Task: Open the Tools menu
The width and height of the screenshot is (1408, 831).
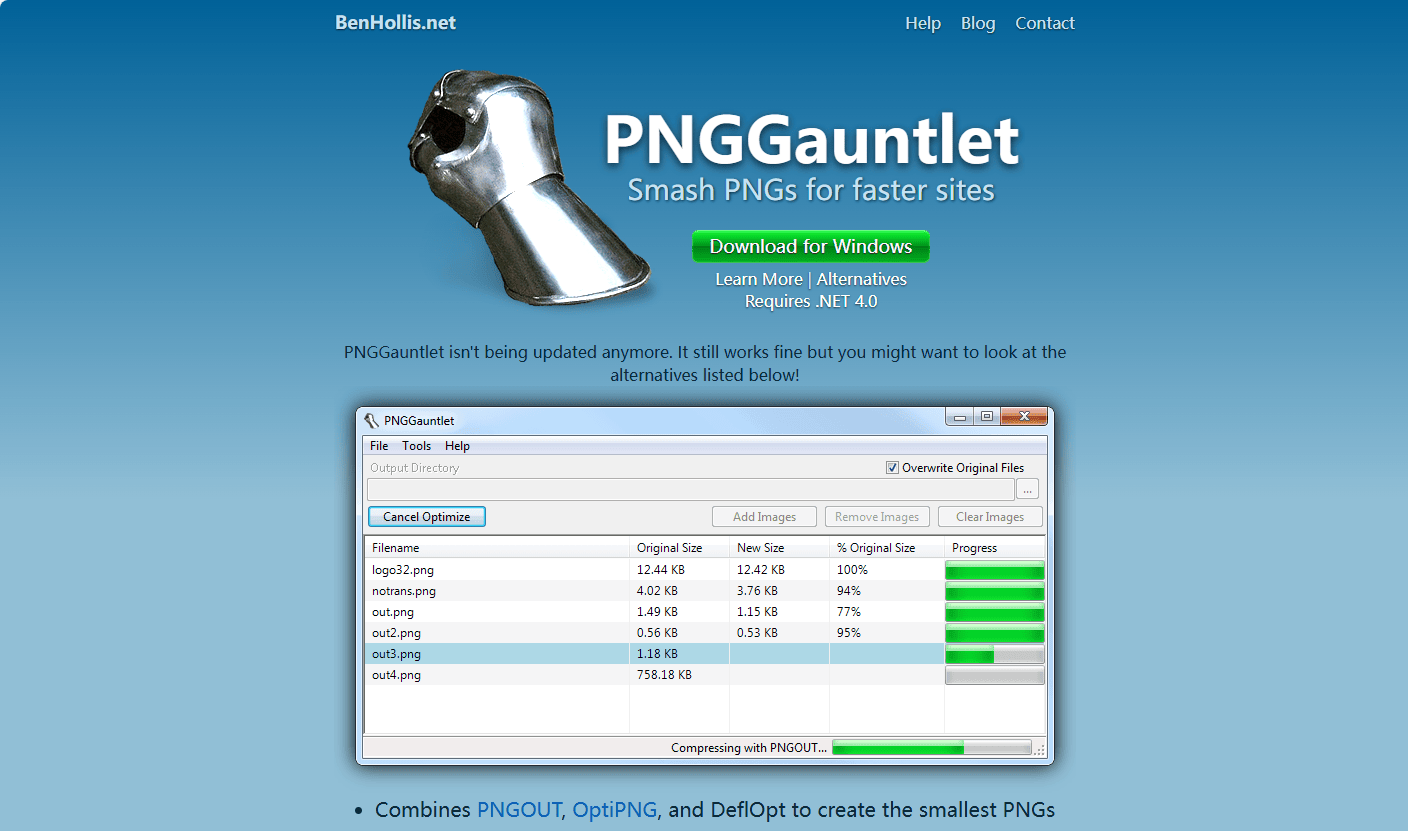Action: coord(416,446)
